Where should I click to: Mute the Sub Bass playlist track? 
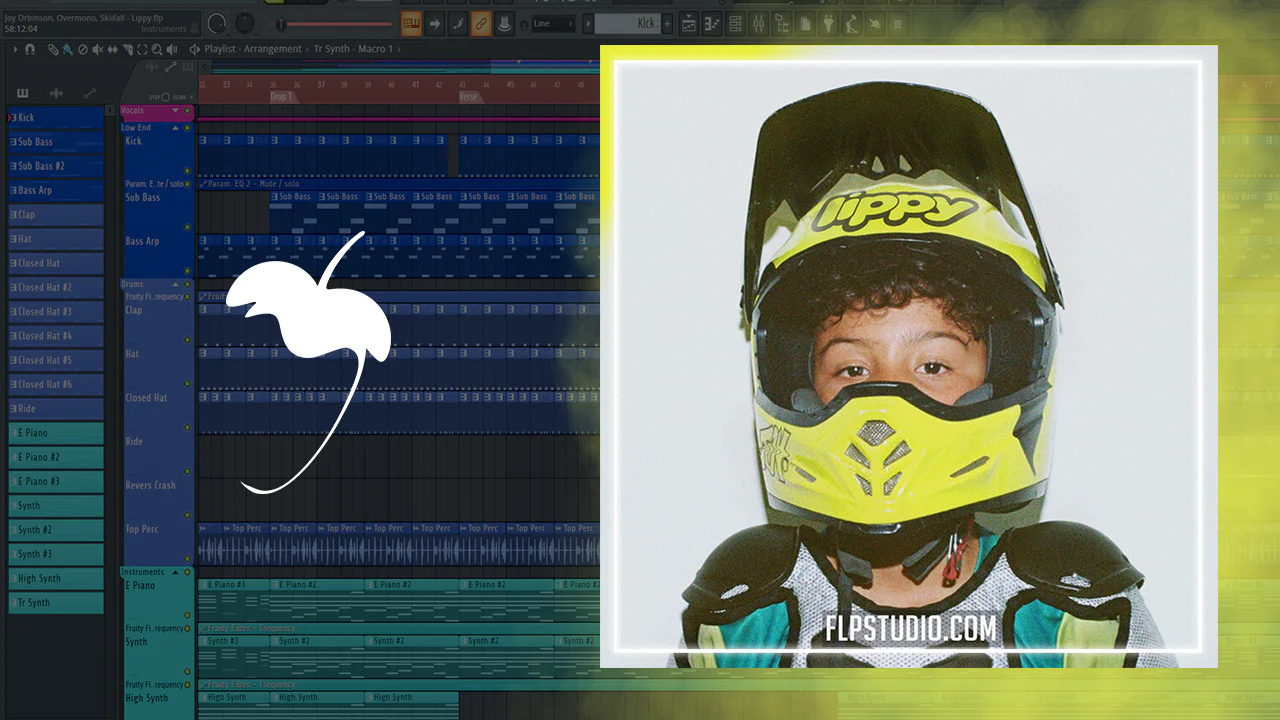187,227
